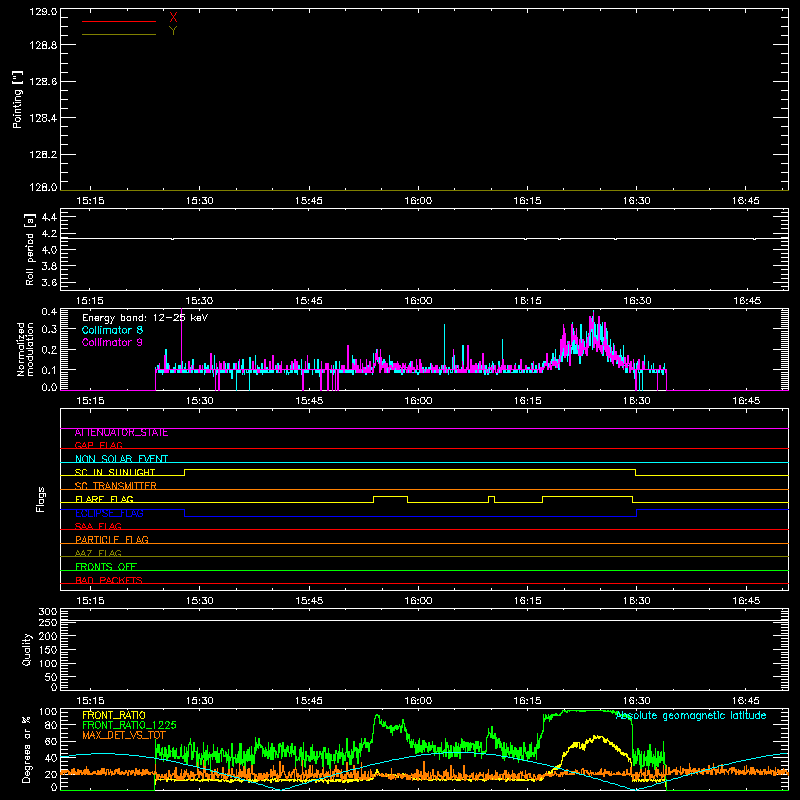800x800 pixels.
Task: Click the 128.4 pointing axis value
Action: 43,118
